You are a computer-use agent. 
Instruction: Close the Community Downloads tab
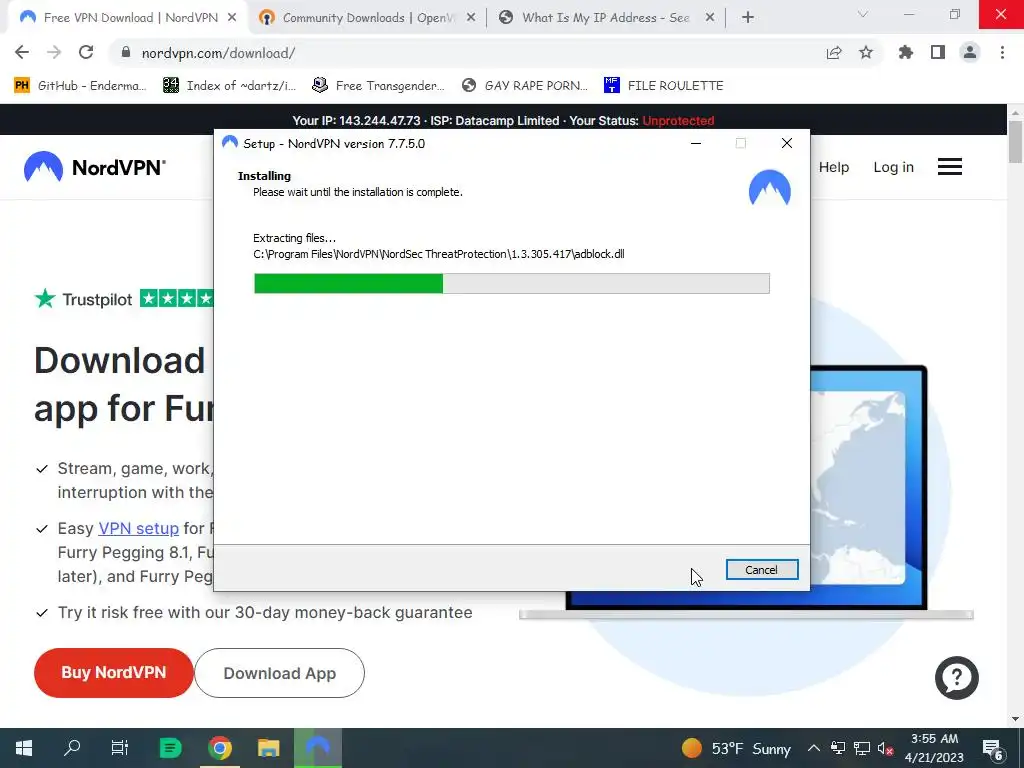tap(471, 18)
